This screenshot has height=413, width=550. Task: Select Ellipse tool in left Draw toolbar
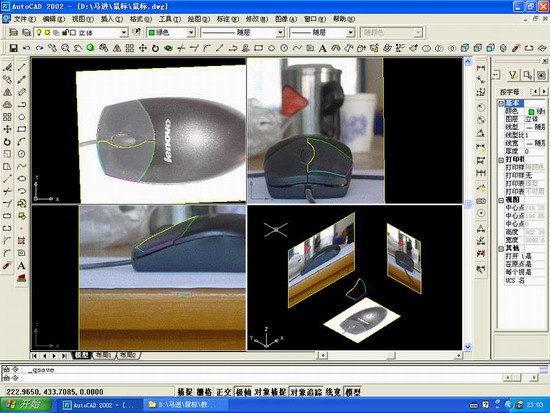pyautogui.click(x=21, y=179)
